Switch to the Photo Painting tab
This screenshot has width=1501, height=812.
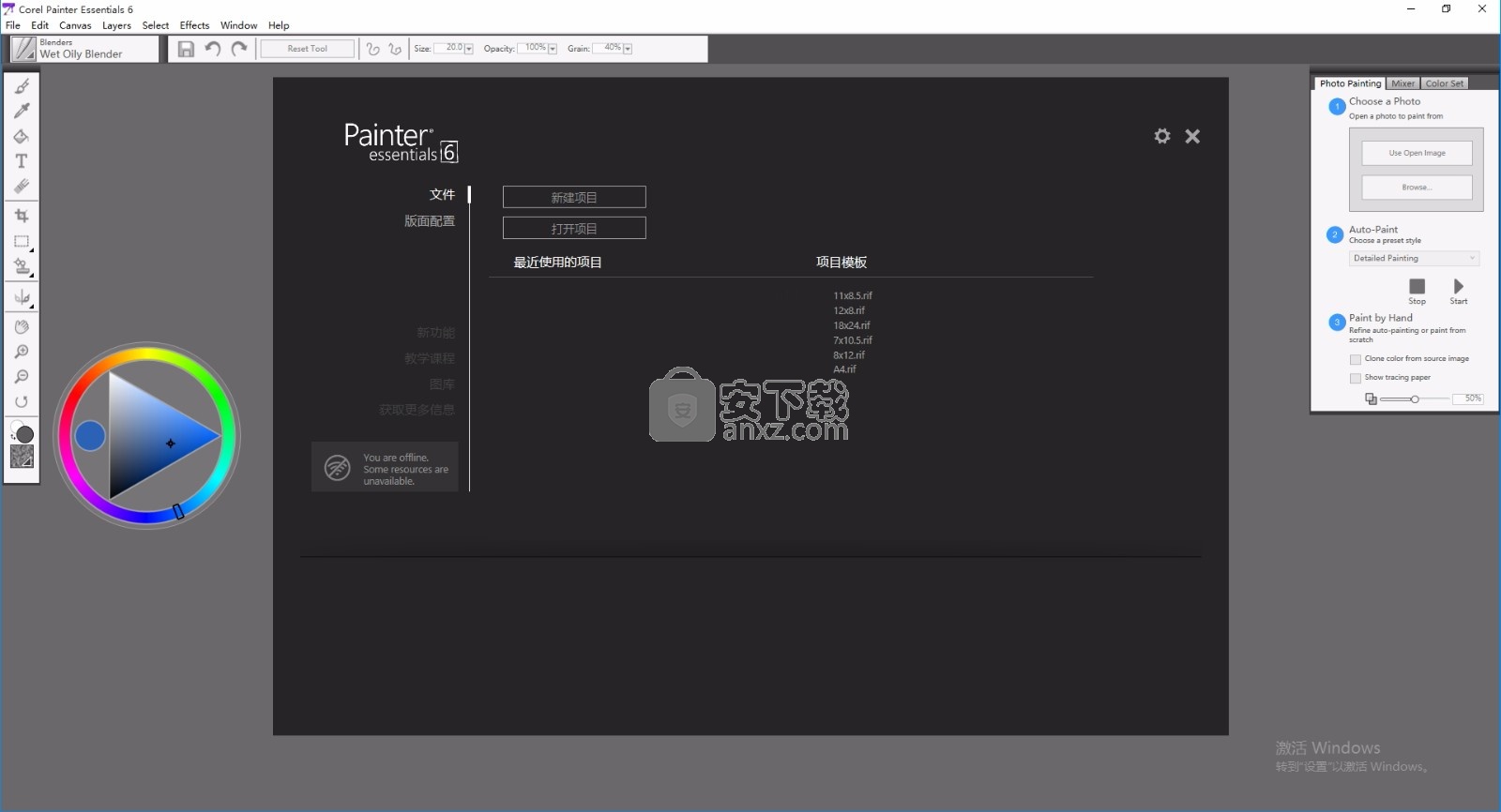click(1350, 83)
